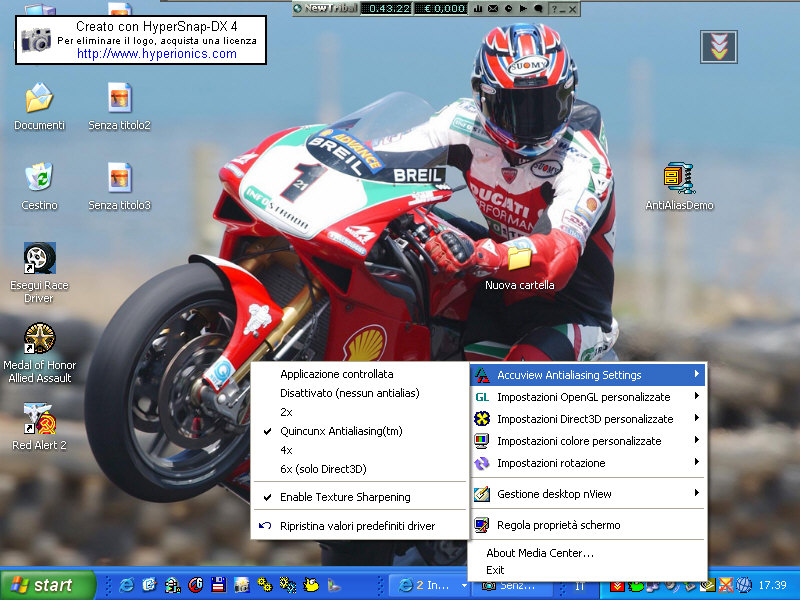Click the NewTribal clock icon
The image size is (800, 600).
[x=508, y=9]
